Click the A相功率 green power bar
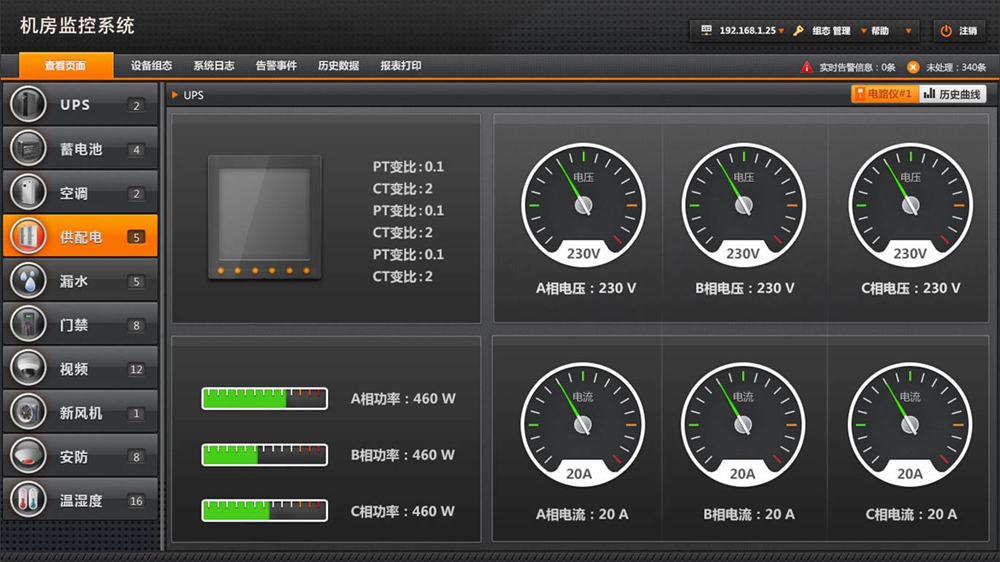Image resolution: width=1000 pixels, height=562 pixels. (x=264, y=399)
